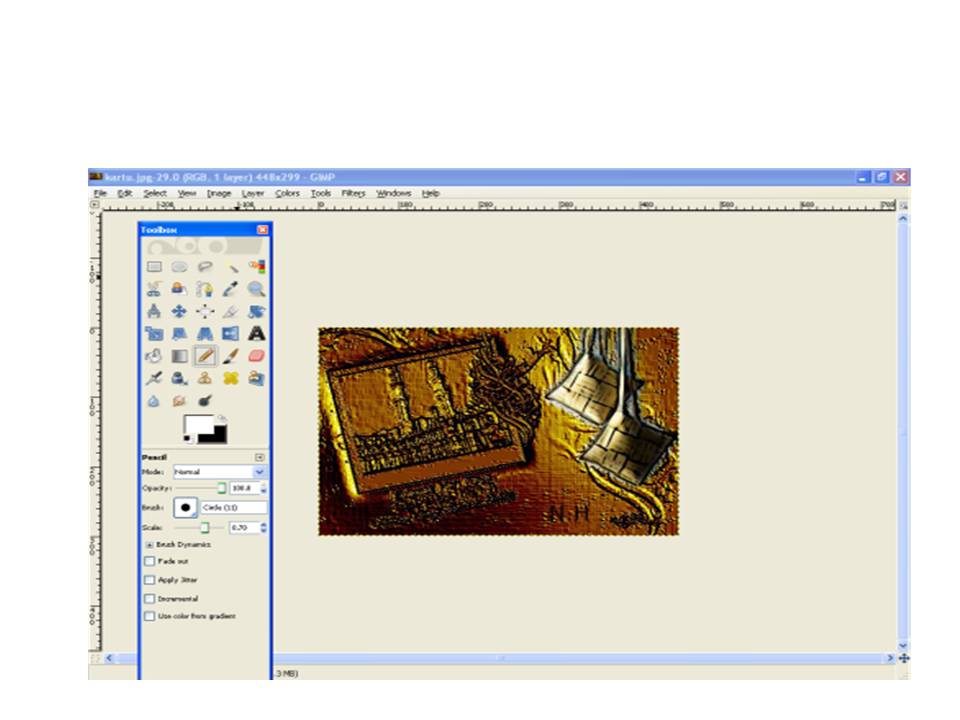
Task: Select the Ellipse Select tool
Action: 179,267
